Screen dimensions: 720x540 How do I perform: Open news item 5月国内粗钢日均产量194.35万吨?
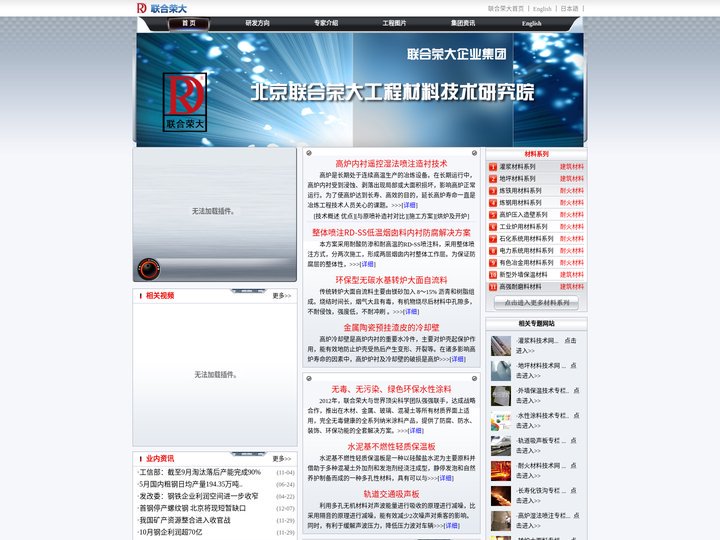coord(191,484)
